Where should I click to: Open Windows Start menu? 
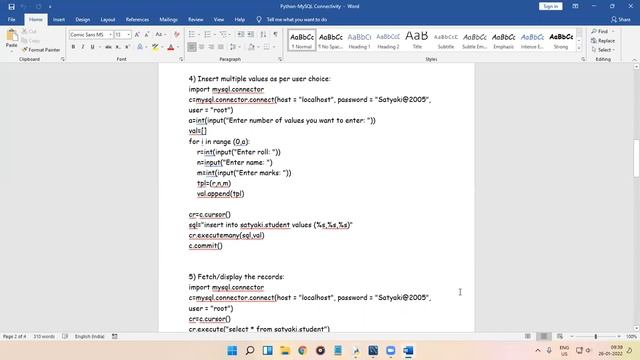(x=232, y=351)
